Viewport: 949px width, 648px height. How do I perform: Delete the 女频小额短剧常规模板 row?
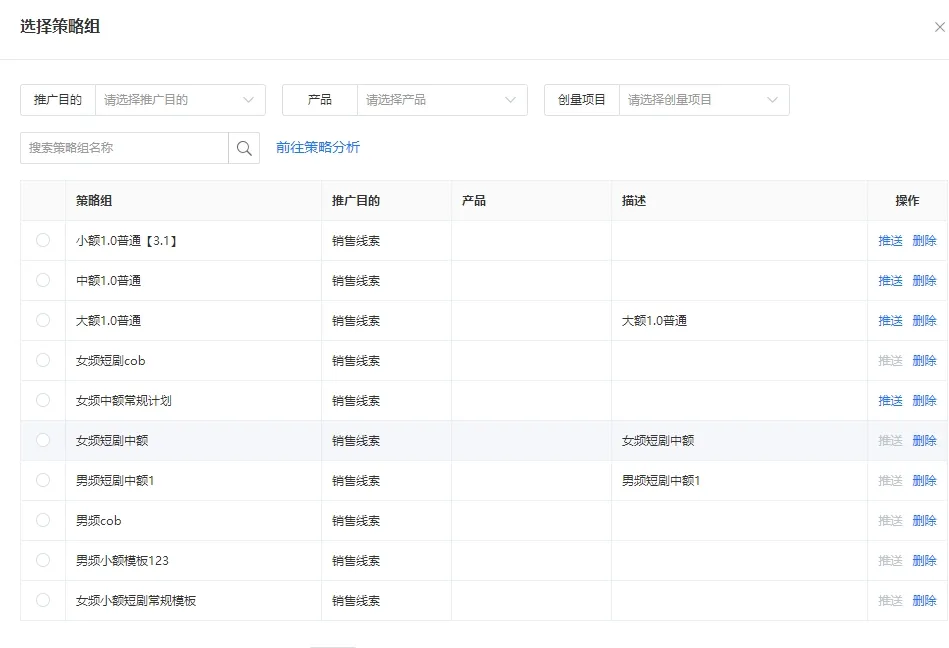point(924,601)
